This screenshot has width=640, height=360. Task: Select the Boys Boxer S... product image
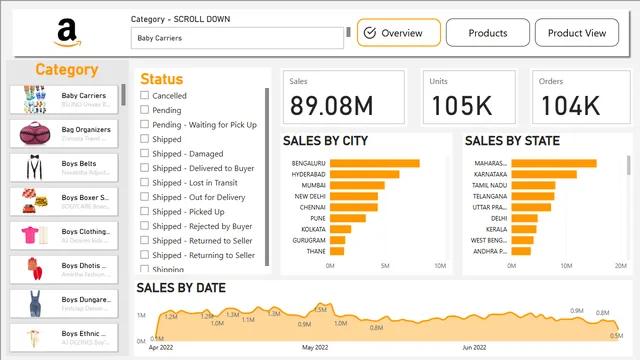pyautogui.click(x=35, y=201)
